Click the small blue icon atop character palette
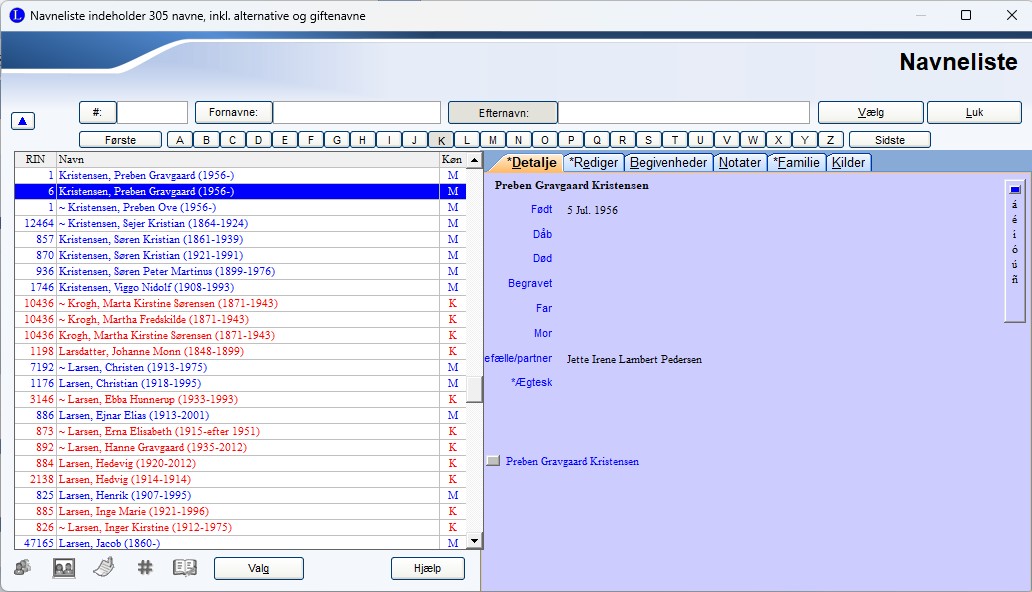This screenshot has height=592, width=1032. click(1015, 188)
